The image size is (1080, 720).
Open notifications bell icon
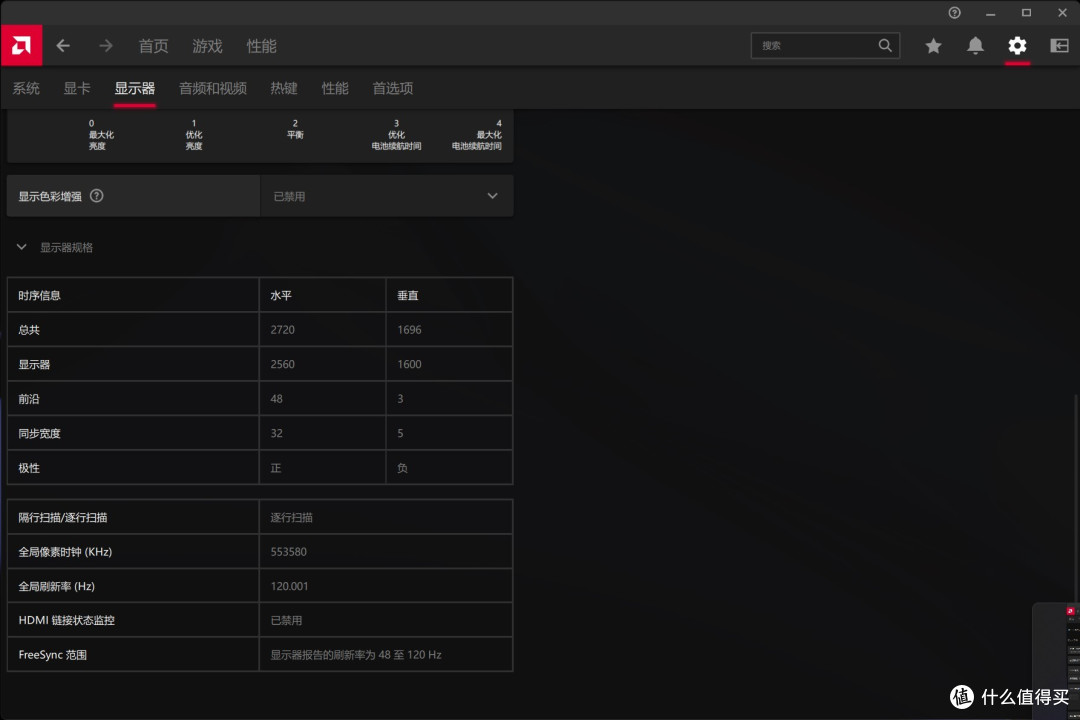click(x=975, y=46)
